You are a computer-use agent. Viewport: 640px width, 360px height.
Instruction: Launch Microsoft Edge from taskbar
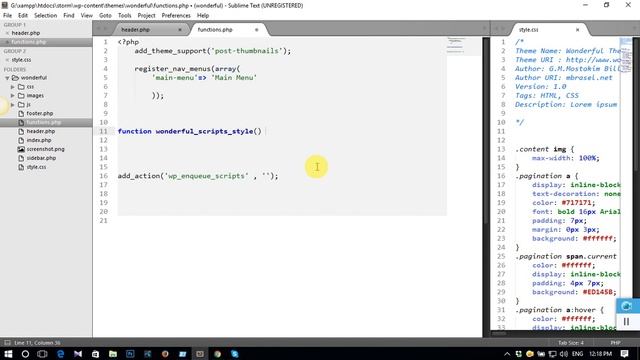(60, 354)
